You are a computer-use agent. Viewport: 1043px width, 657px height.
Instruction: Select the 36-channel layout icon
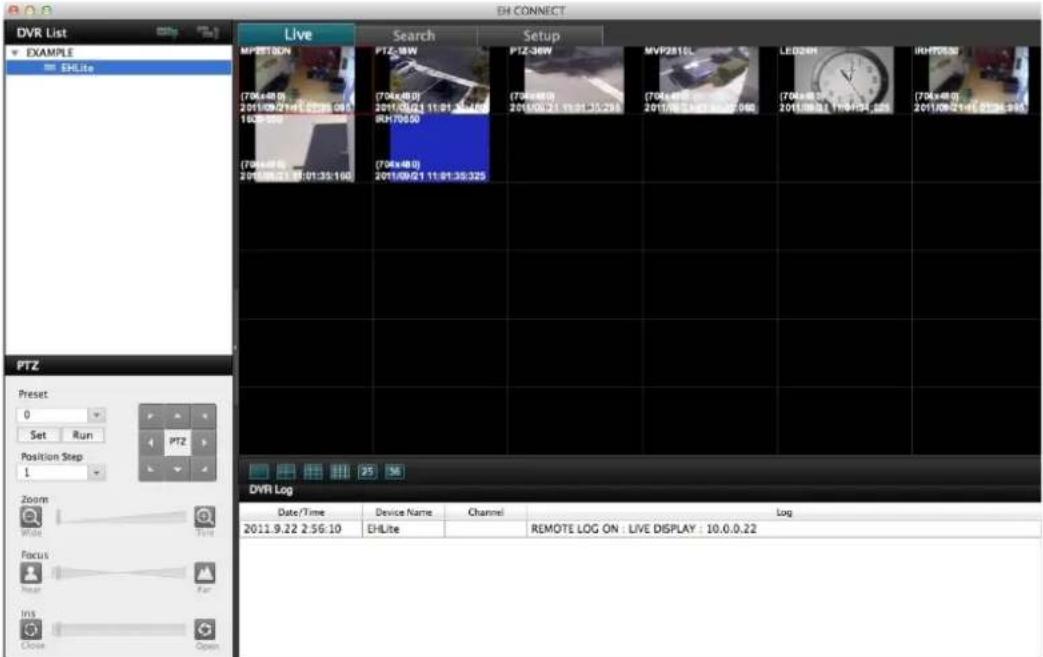394,471
